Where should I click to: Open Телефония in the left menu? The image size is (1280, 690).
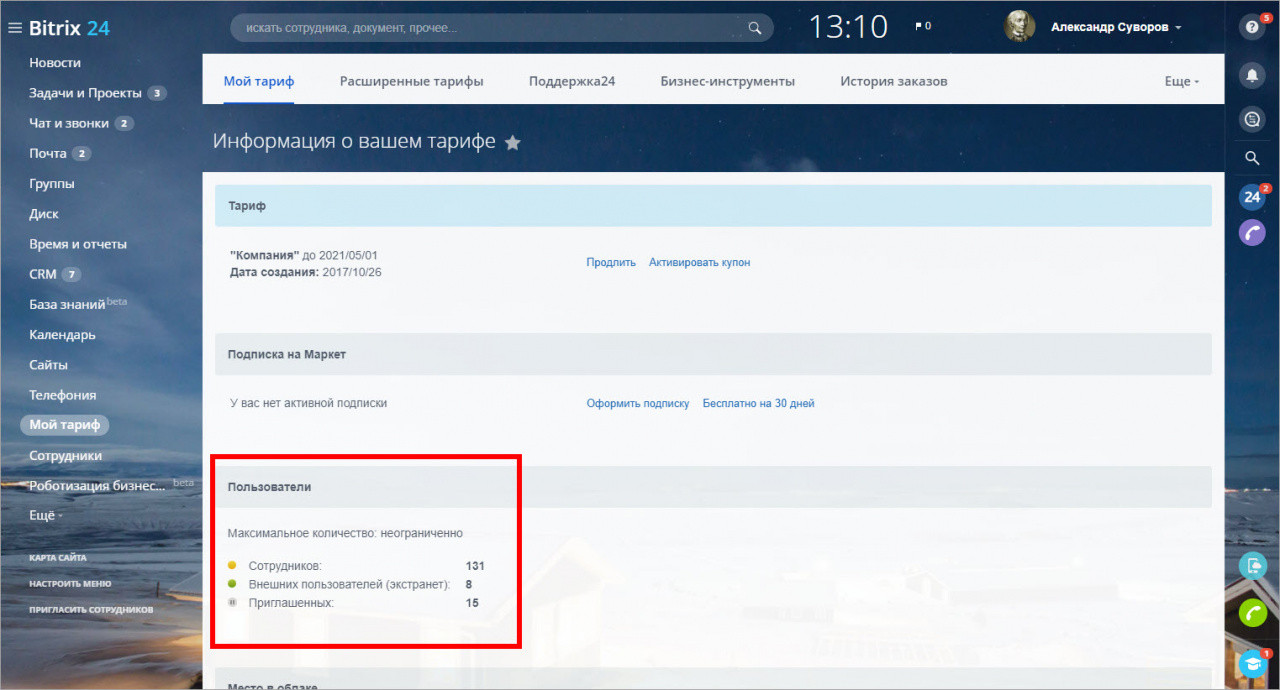click(x=62, y=394)
